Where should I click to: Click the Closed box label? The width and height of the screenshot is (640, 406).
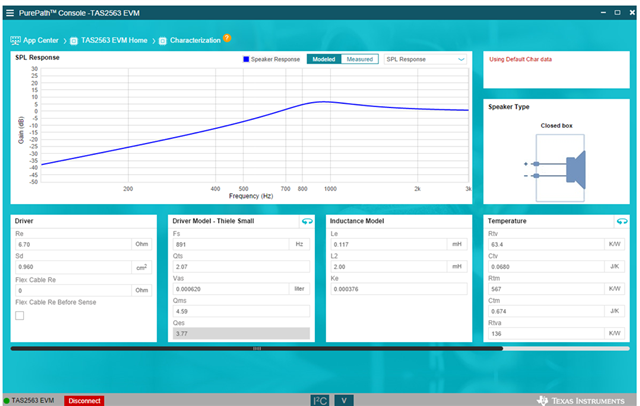tap(556, 125)
